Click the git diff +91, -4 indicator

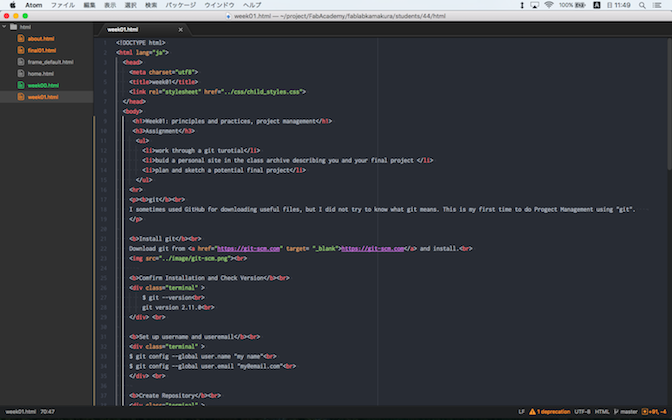(x=654, y=412)
